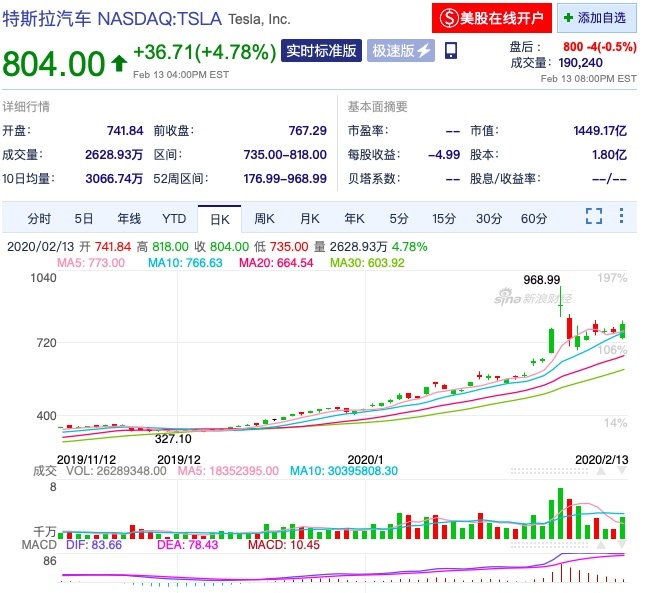The height and width of the screenshot is (593, 653).
Task: Click down triangle beside volume indicator handle
Action: pyautogui.click(x=621, y=471)
